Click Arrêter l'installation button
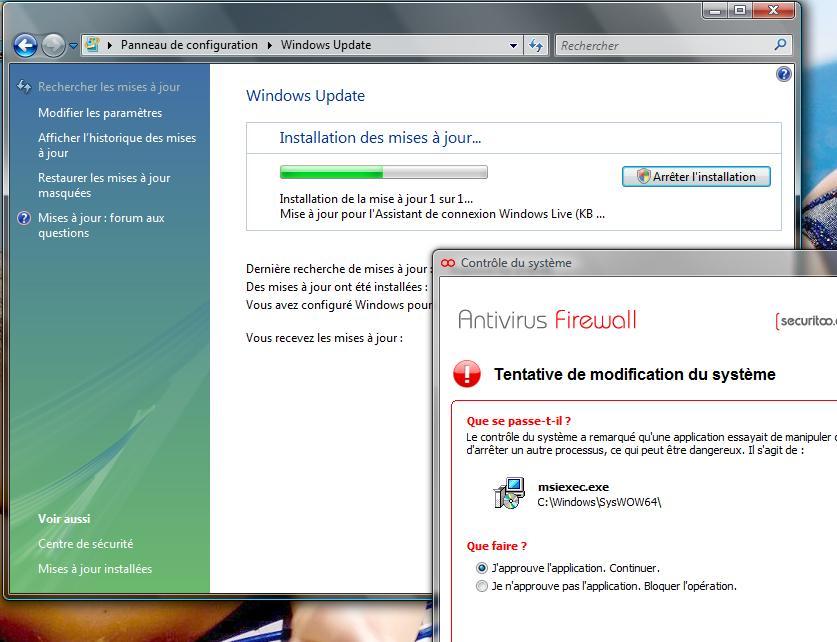 pos(696,177)
